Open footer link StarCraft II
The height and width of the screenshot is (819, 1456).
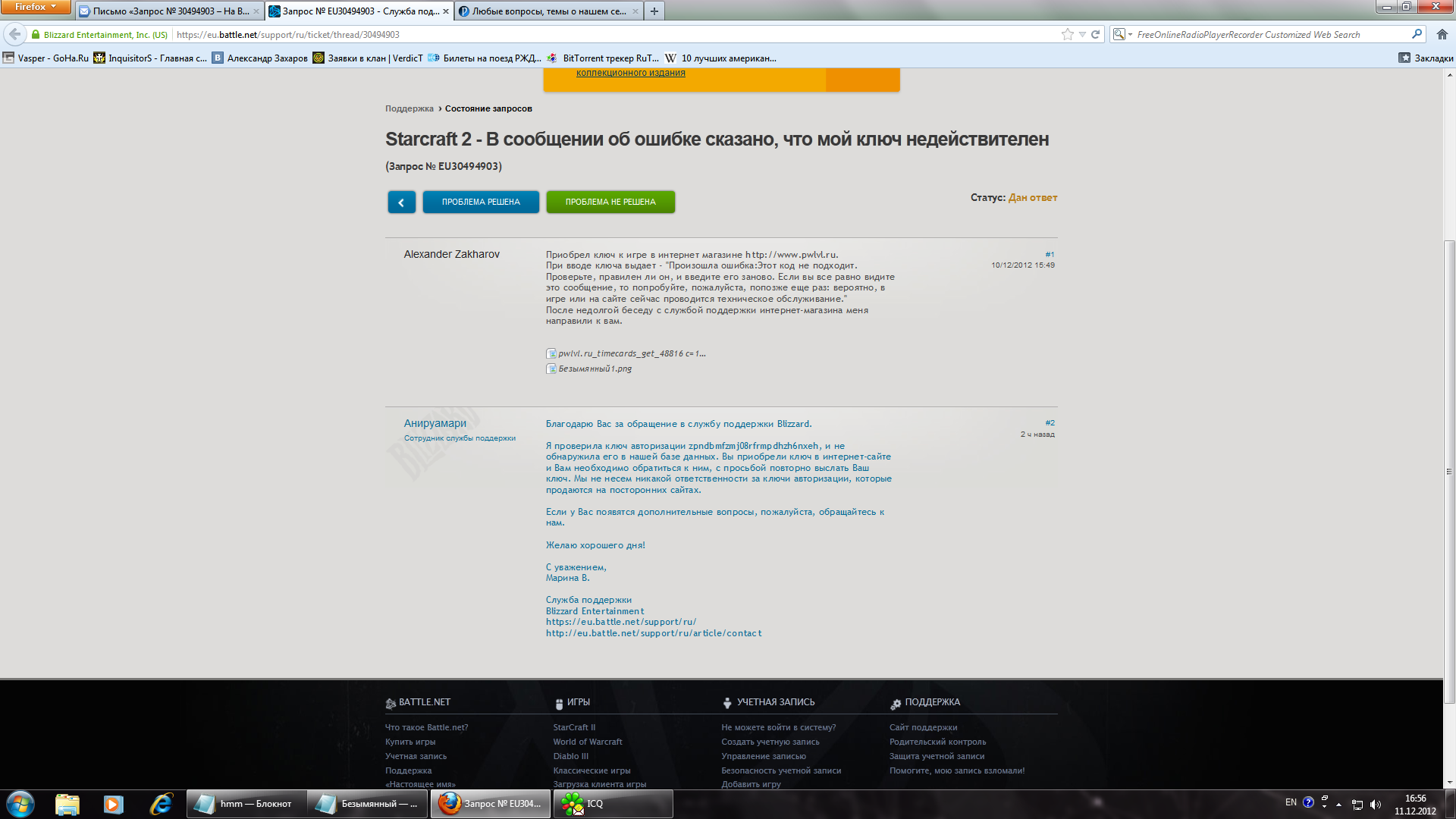click(574, 727)
